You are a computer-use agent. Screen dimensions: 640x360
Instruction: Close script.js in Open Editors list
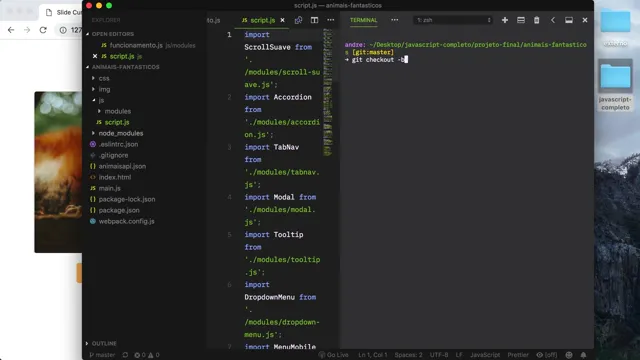95,56
